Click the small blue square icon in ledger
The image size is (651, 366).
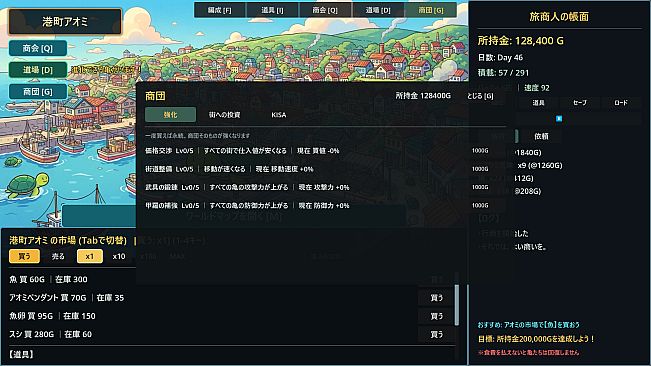(559, 119)
